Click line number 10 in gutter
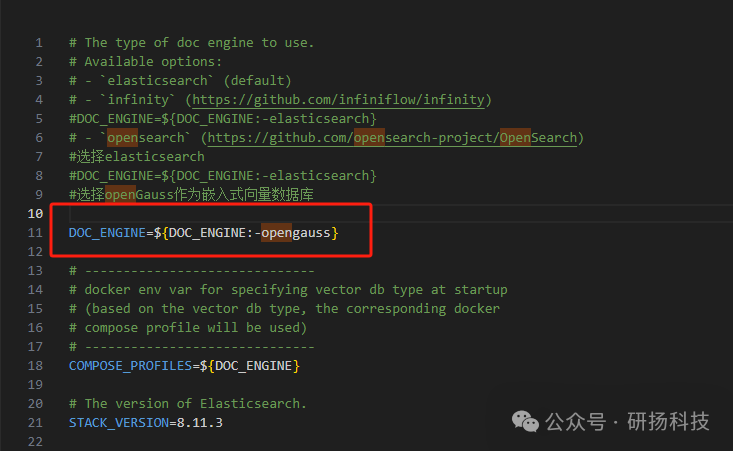 35,214
